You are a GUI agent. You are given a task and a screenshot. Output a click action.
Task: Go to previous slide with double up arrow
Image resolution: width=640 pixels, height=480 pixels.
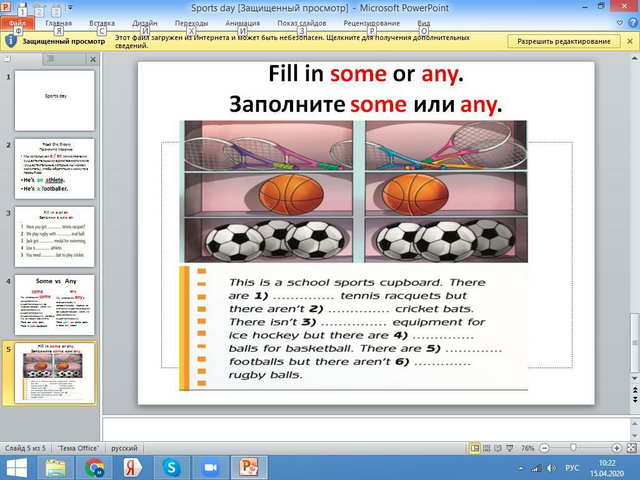coord(635,391)
